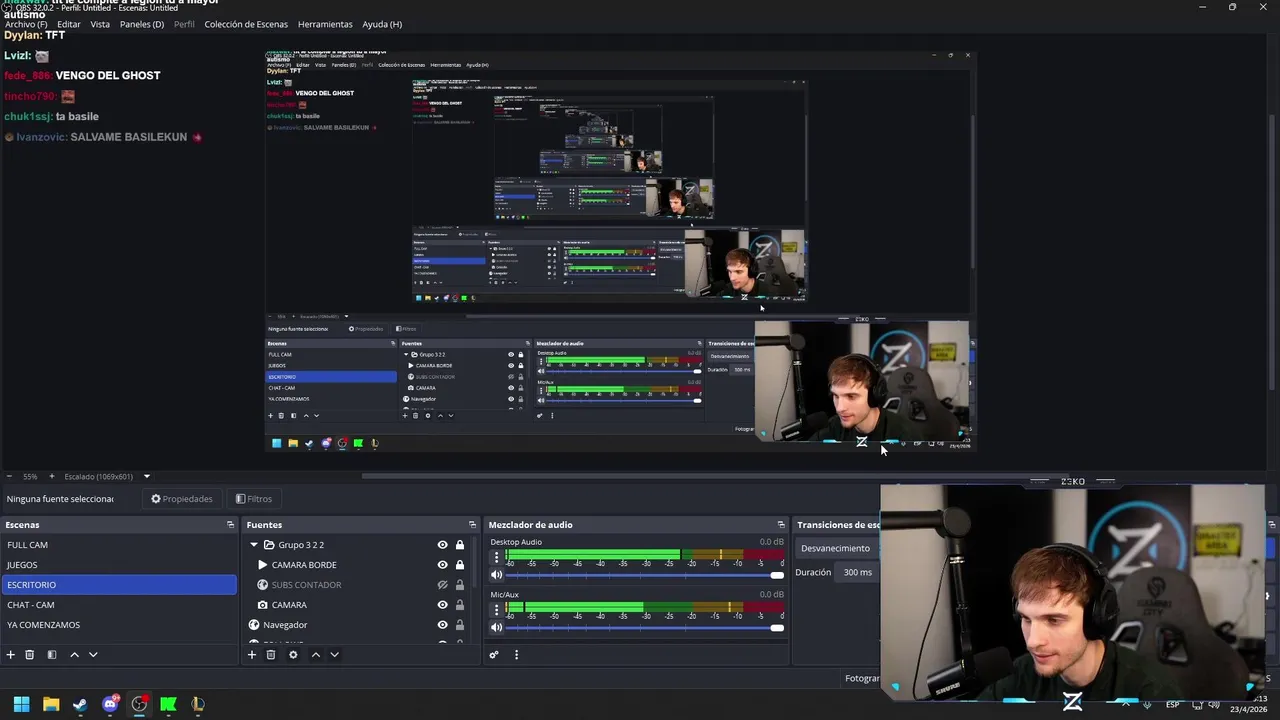Open Discord from the taskbar

coord(110,704)
